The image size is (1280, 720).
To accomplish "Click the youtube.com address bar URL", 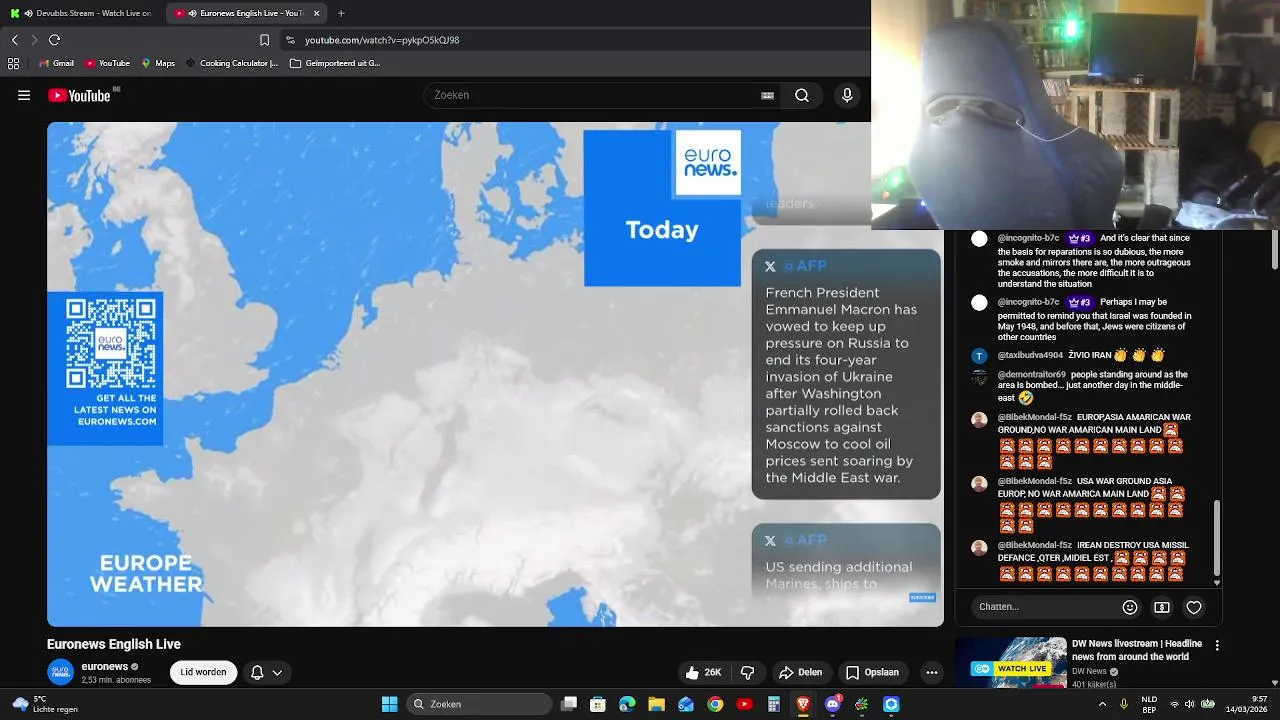I will (x=382, y=40).
